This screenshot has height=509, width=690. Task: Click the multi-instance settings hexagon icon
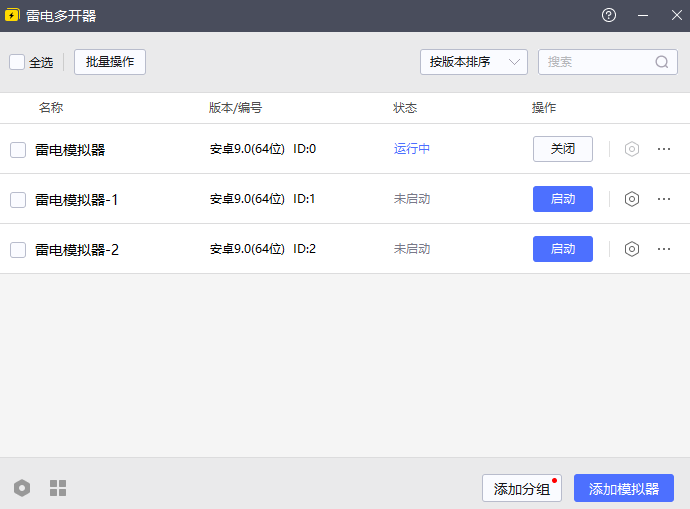[x=22, y=488]
